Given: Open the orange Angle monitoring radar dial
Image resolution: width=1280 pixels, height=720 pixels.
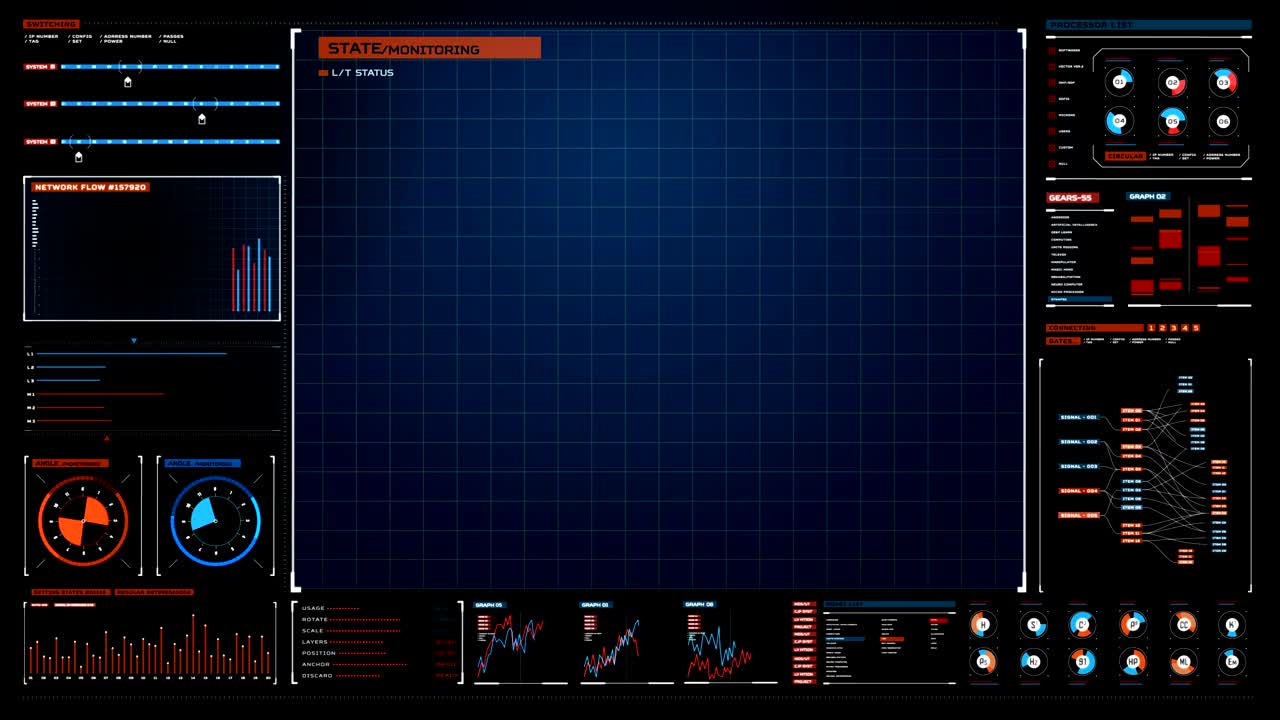Looking at the screenshot, I should click(x=83, y=516).
